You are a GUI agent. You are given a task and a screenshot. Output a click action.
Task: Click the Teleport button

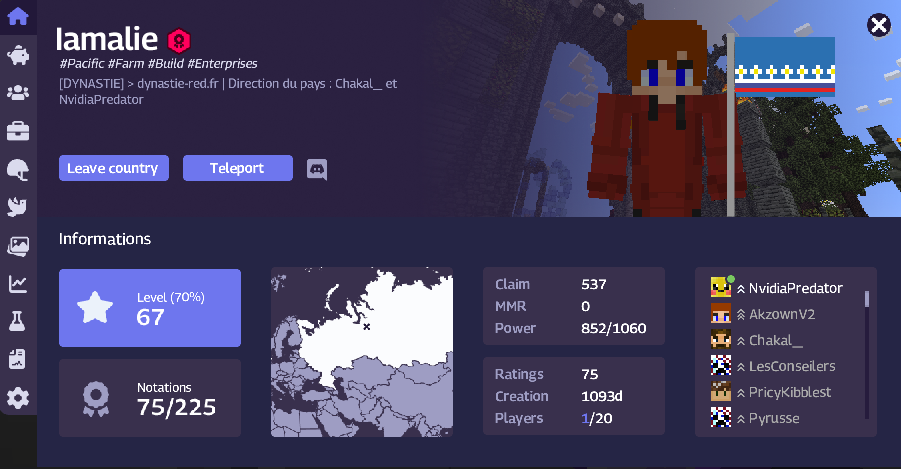point(238,168)
